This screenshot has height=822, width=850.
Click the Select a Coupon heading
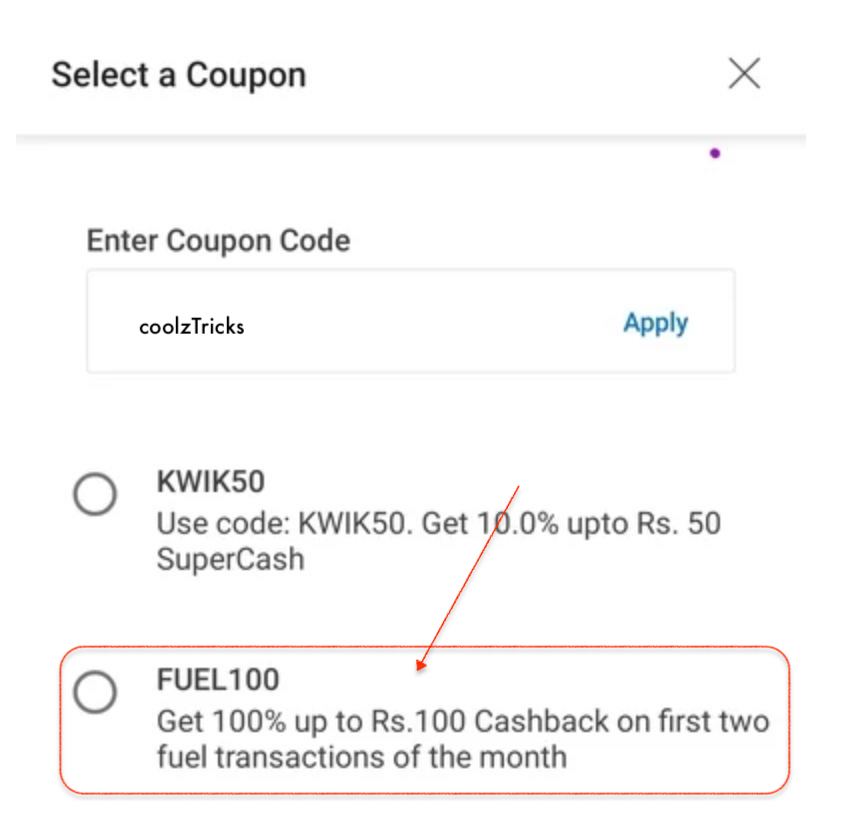click(x=178, y=74)
